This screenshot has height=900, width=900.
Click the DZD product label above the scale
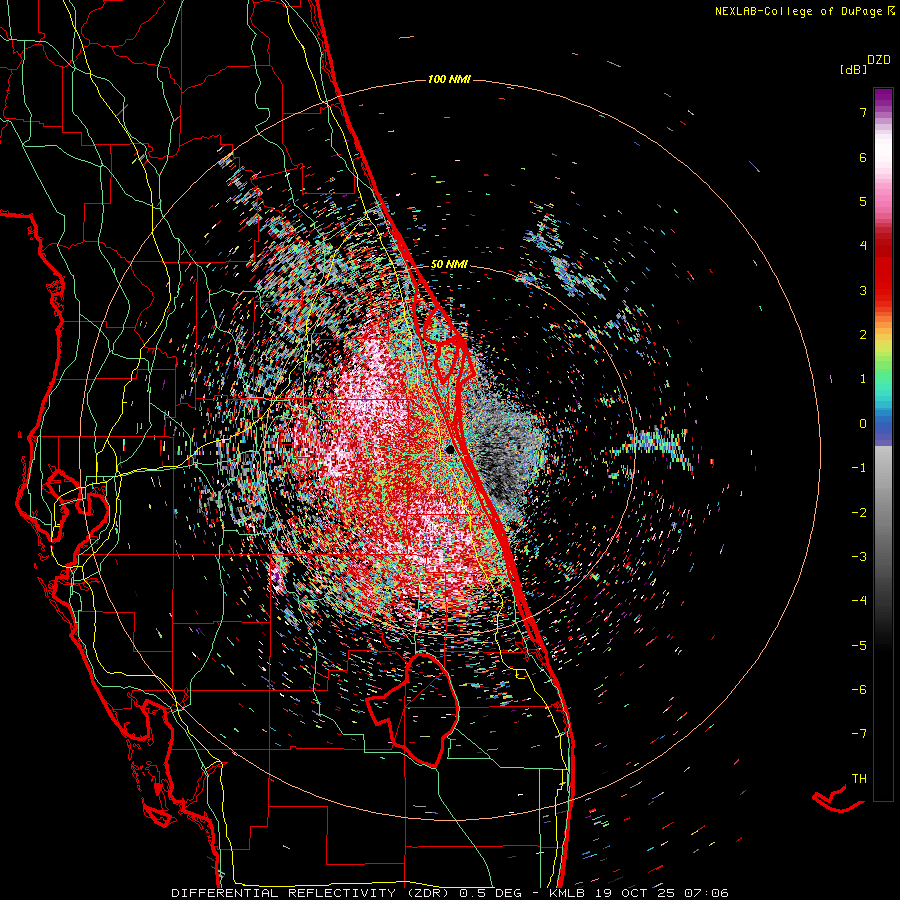879,60
